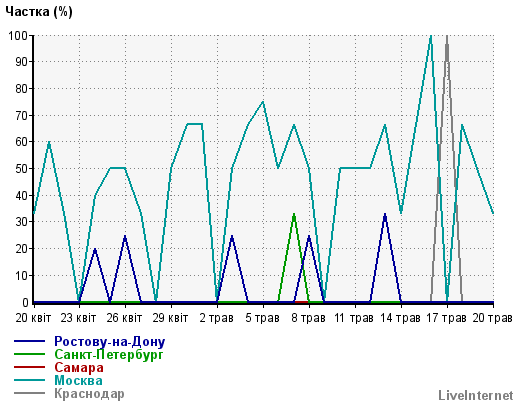The image size is (520, 405).
Task: Click the gray Краснодар legend line
Action: (x=29, y=393)
